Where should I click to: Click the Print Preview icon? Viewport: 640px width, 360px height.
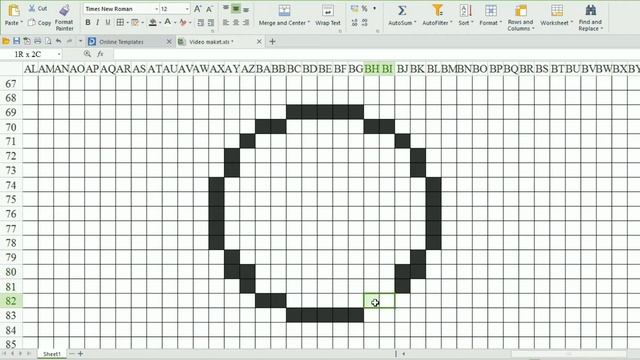pos(48,41)
